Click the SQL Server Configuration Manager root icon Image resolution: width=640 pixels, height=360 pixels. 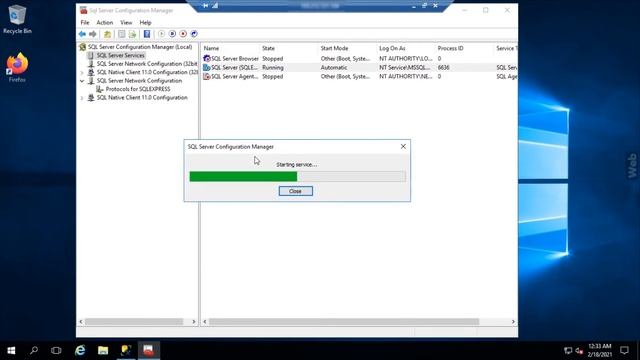click(83, 47)
